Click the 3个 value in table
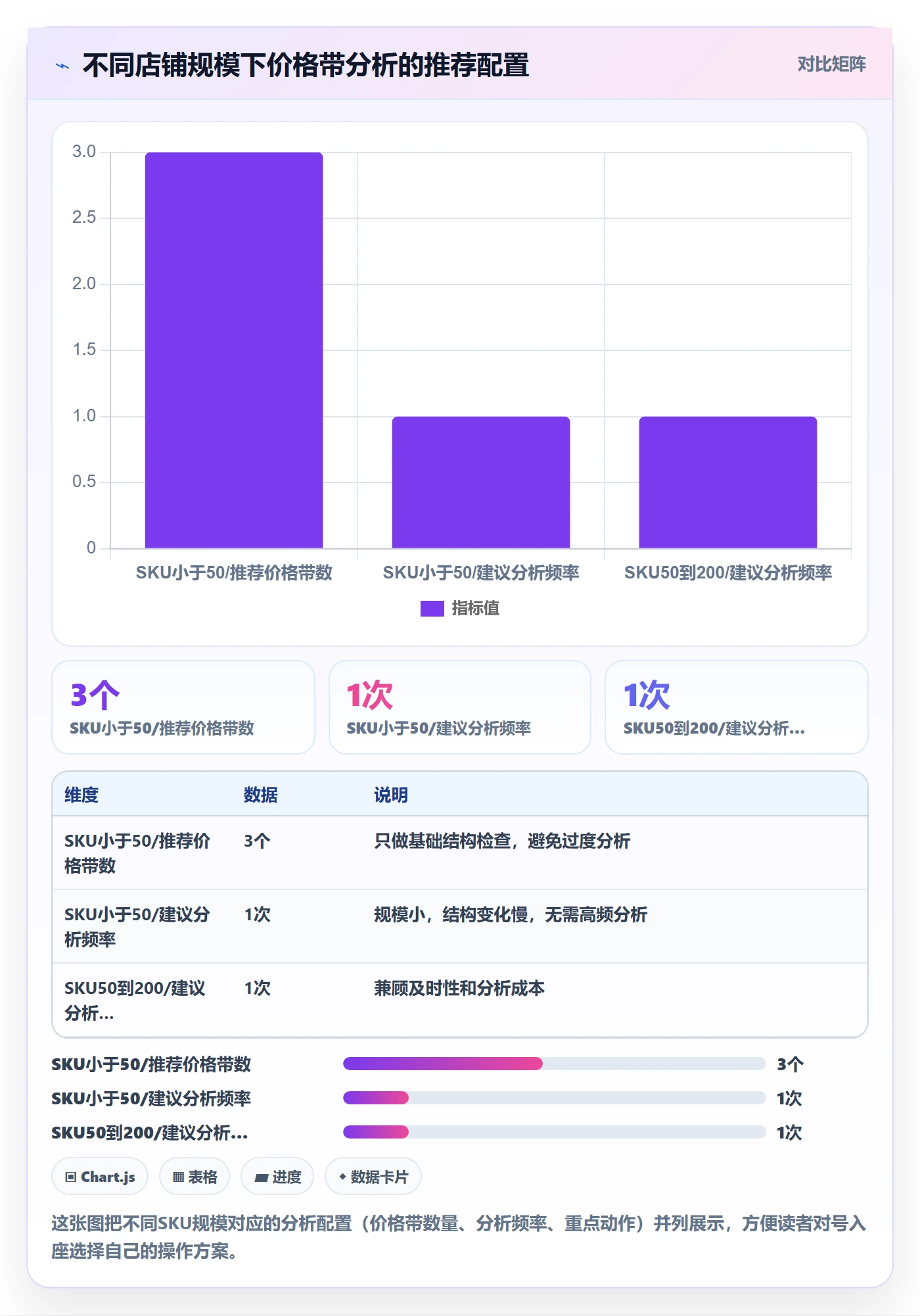The image size is (920, 1316). [x=257, y=841]
